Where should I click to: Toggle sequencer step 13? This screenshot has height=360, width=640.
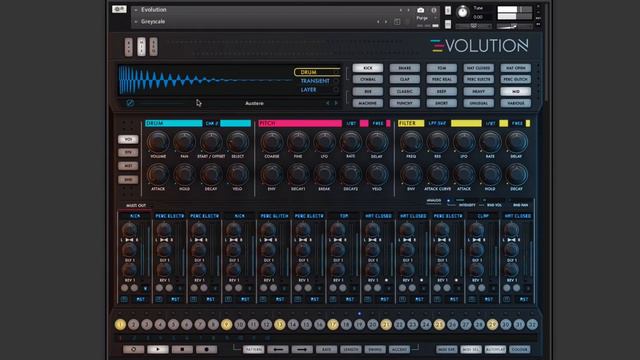[x=280, y=324]
